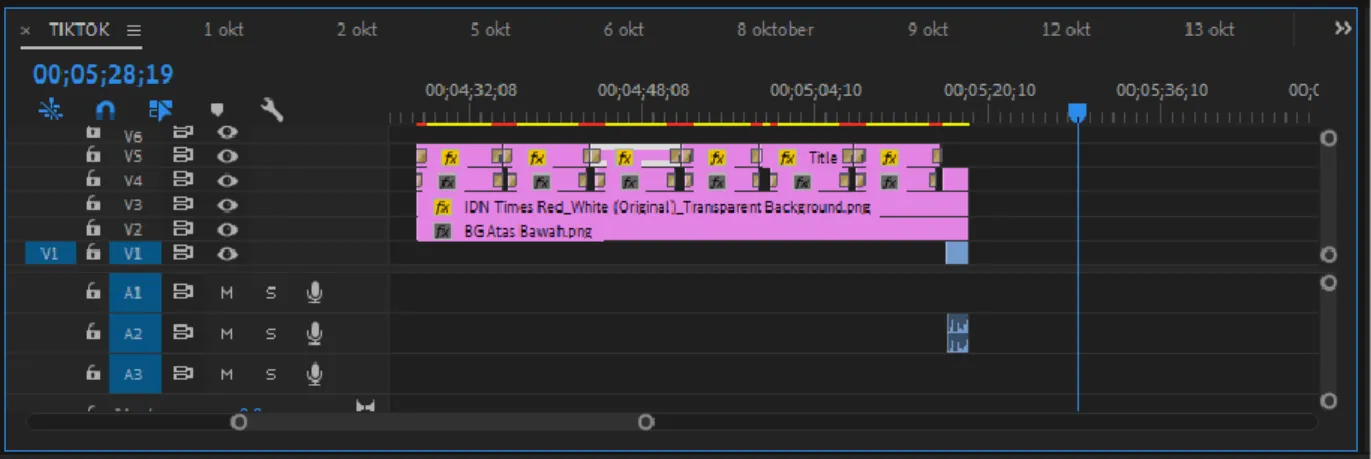Toggle track targeting for A1
Image resolution: width=1371 pixels, height=459 pixels.
click(133, 293)
